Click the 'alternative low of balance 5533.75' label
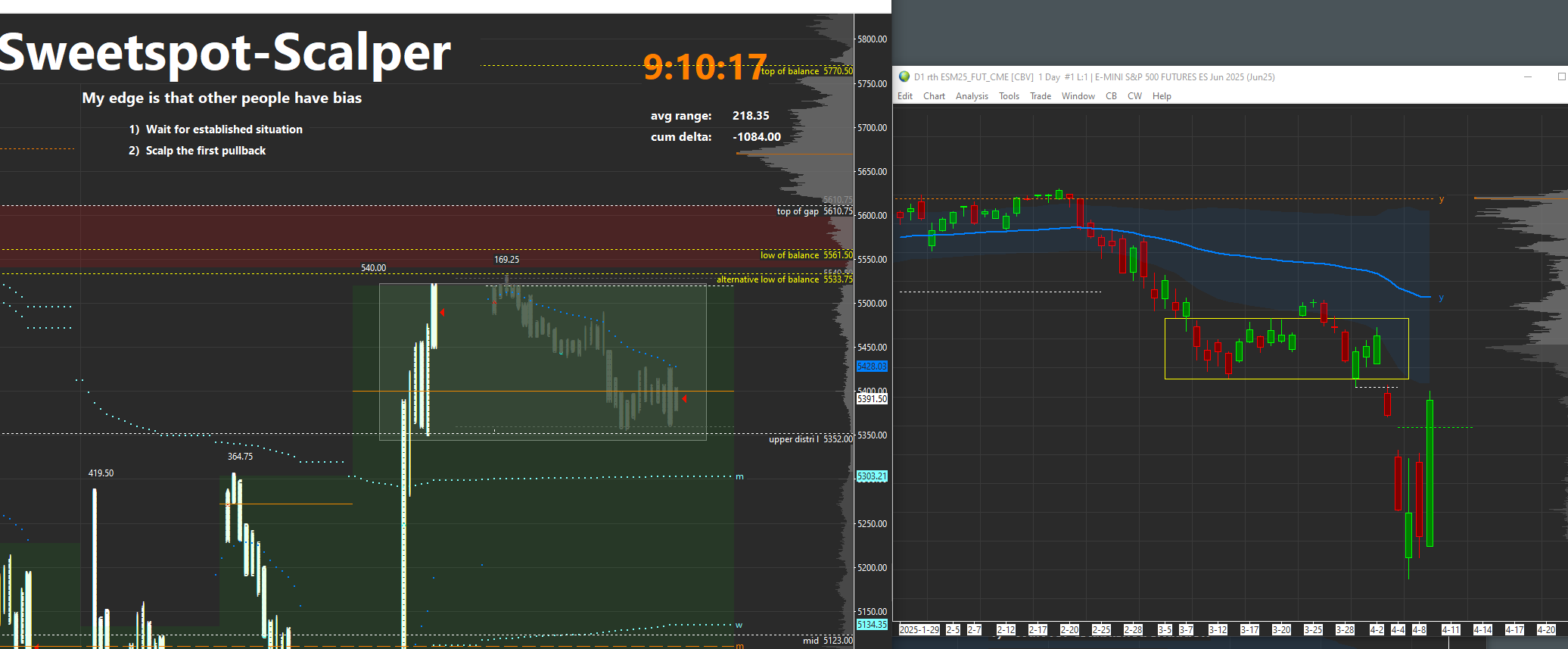1568x649 pixels. click(785, 279)
